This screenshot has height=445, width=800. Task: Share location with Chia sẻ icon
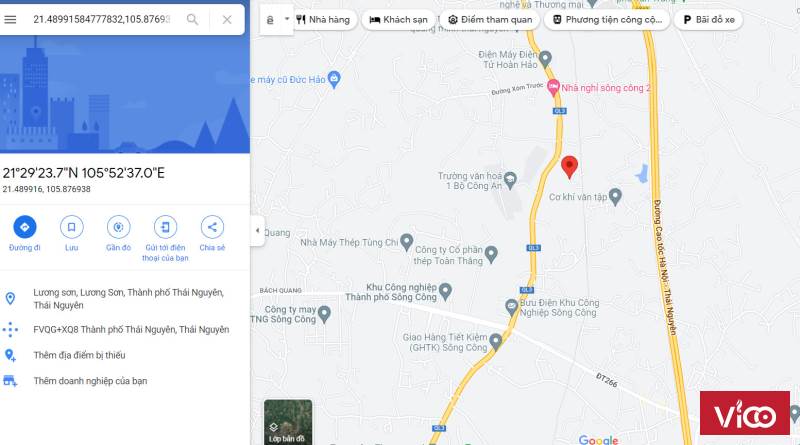point(212,234)
